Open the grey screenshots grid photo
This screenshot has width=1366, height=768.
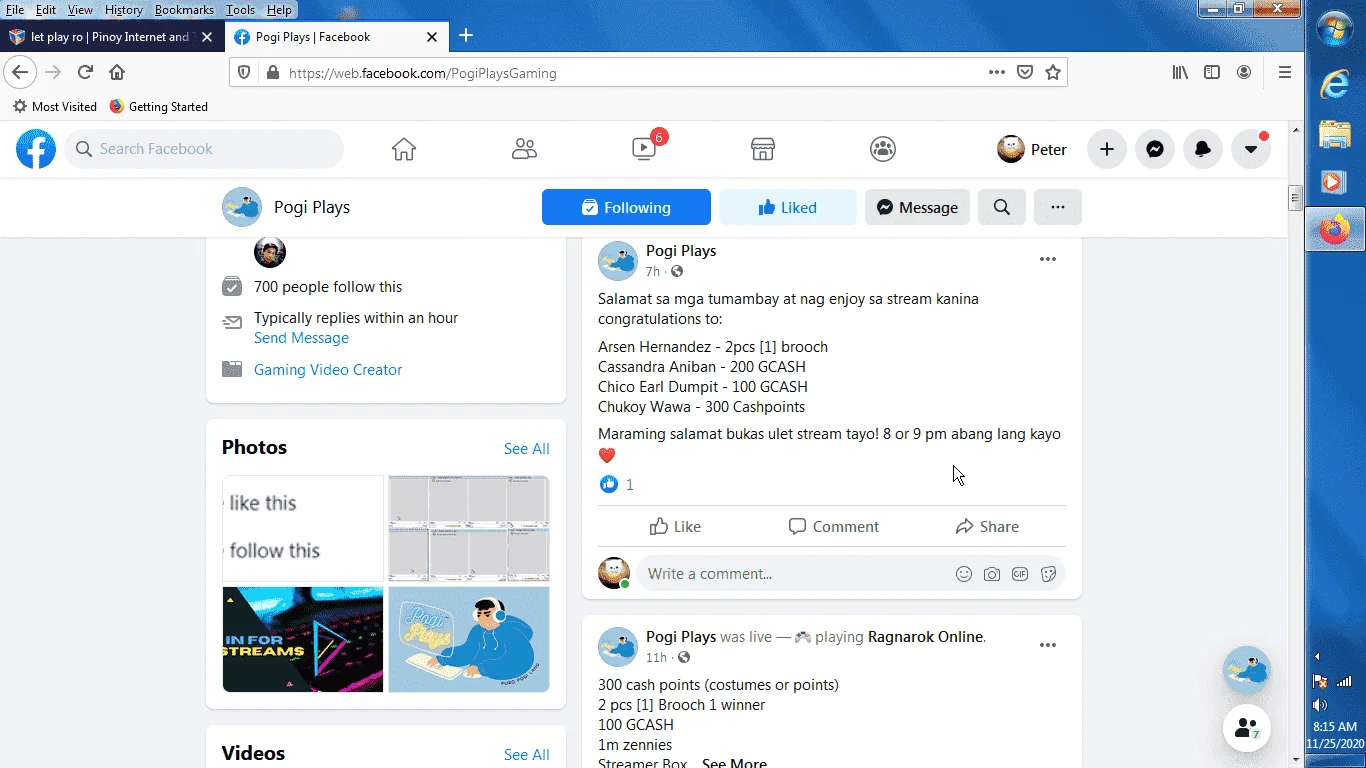[469, 529]
